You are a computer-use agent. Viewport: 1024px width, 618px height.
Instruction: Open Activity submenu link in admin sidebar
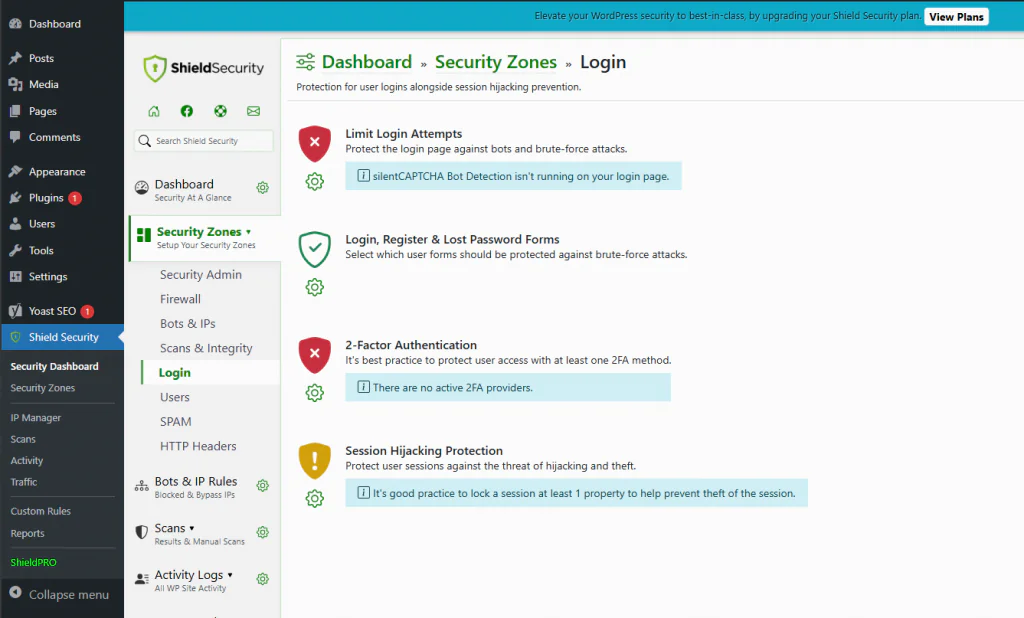tap(27, 461)
